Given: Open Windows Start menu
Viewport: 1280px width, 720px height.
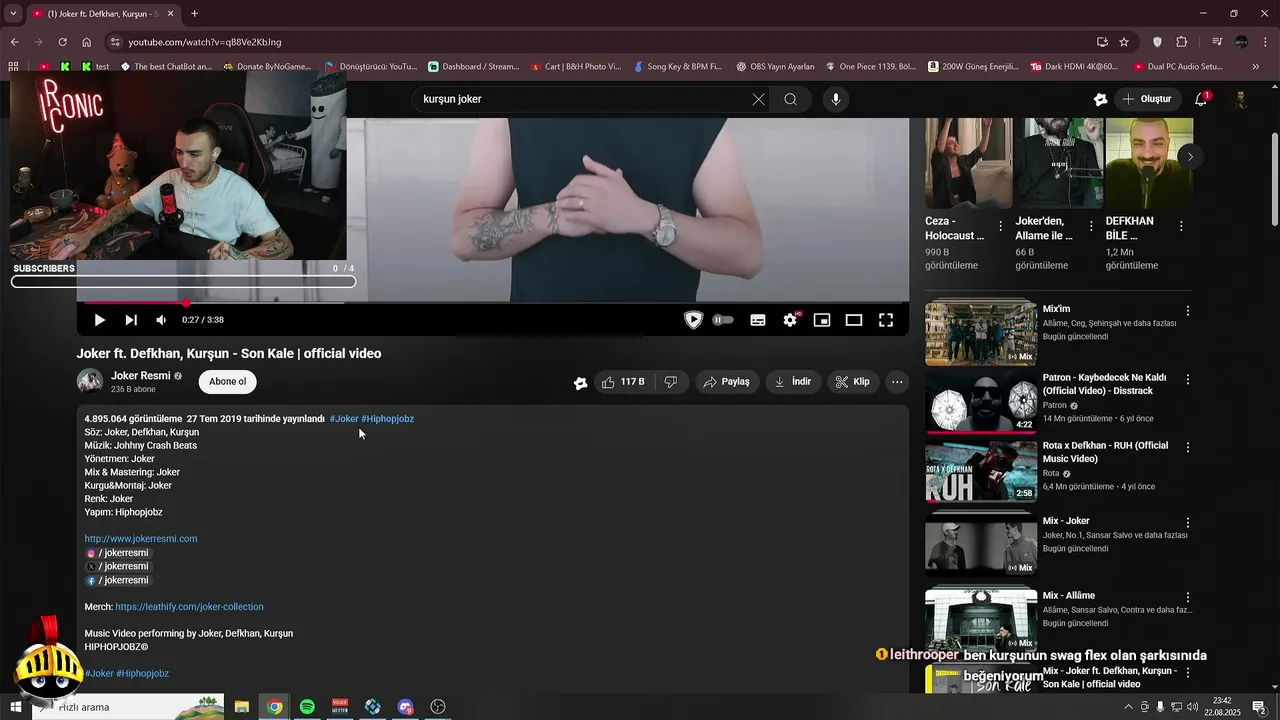Looking at the screenshot, I should [15, 707].
